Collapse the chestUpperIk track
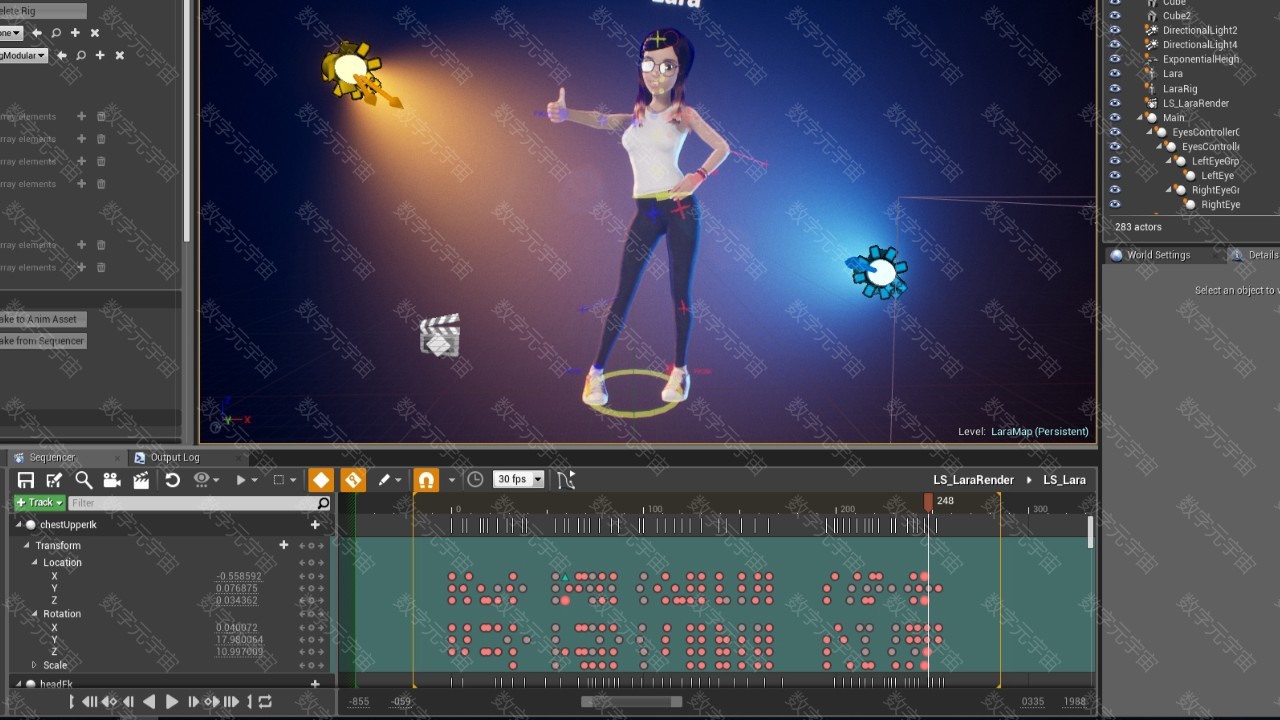Image resolution: width=1280 pixels, height=720 pixels. [x=18, y=525]
